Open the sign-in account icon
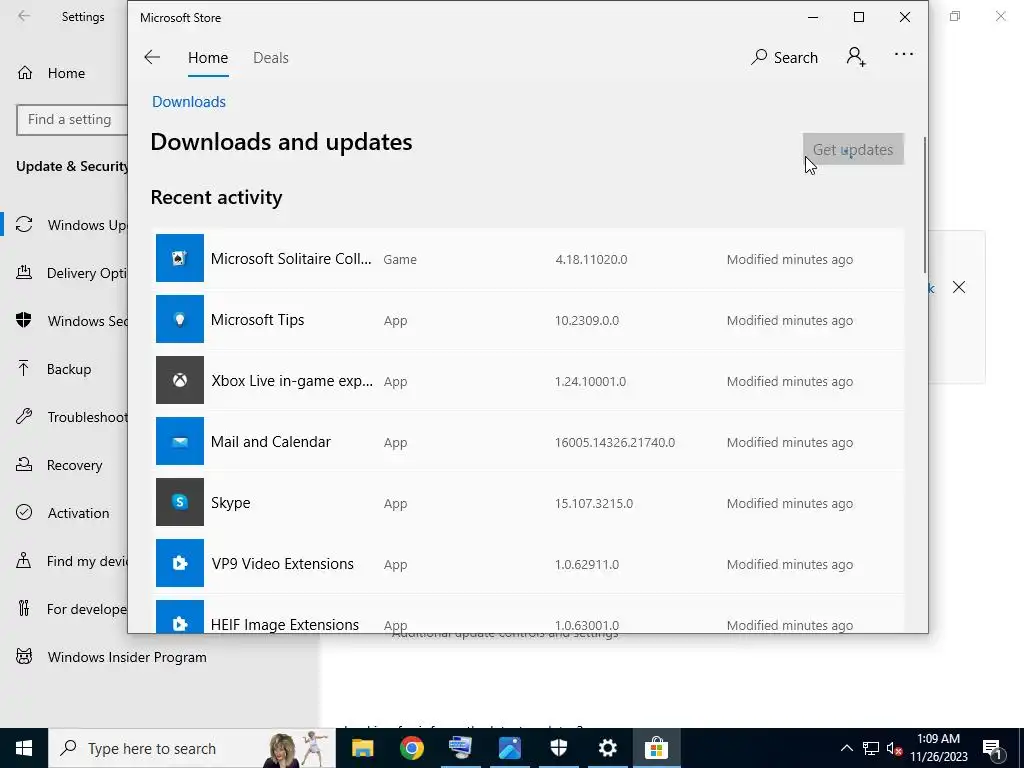The width and height of the screenshot is (1024, 768). (x=856, y=57)
